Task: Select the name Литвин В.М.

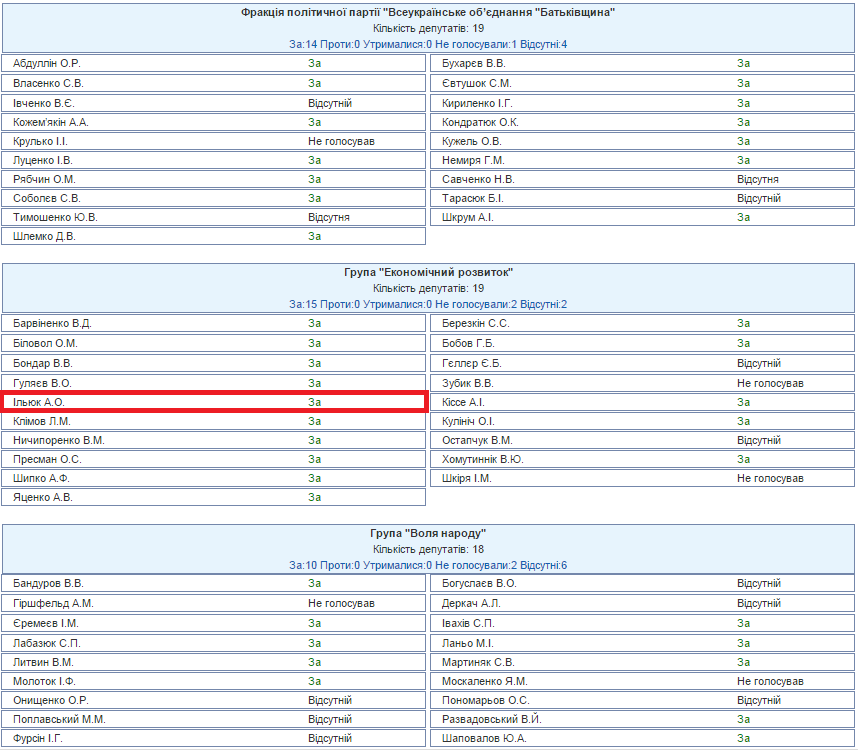Action: tap(43, 662)
